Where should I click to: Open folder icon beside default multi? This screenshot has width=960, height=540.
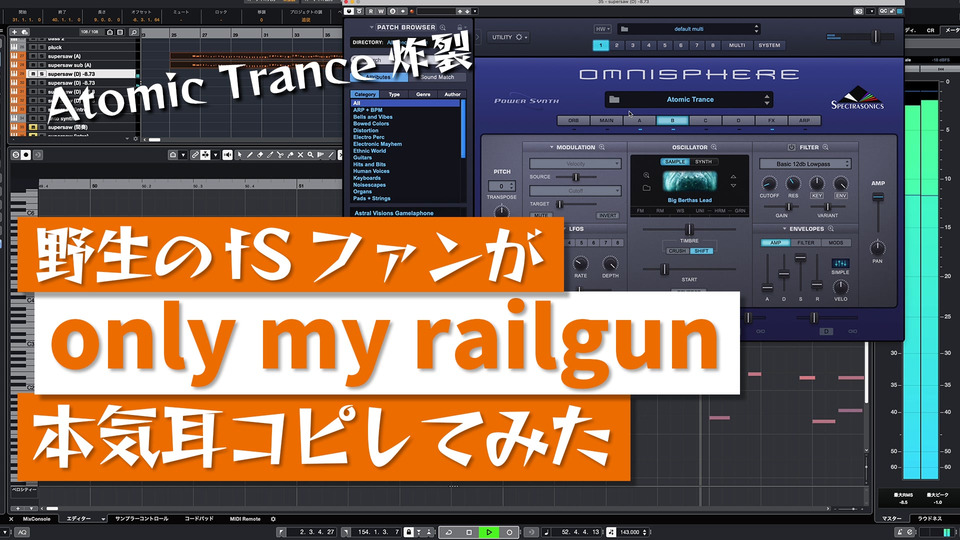coord(624,29)
